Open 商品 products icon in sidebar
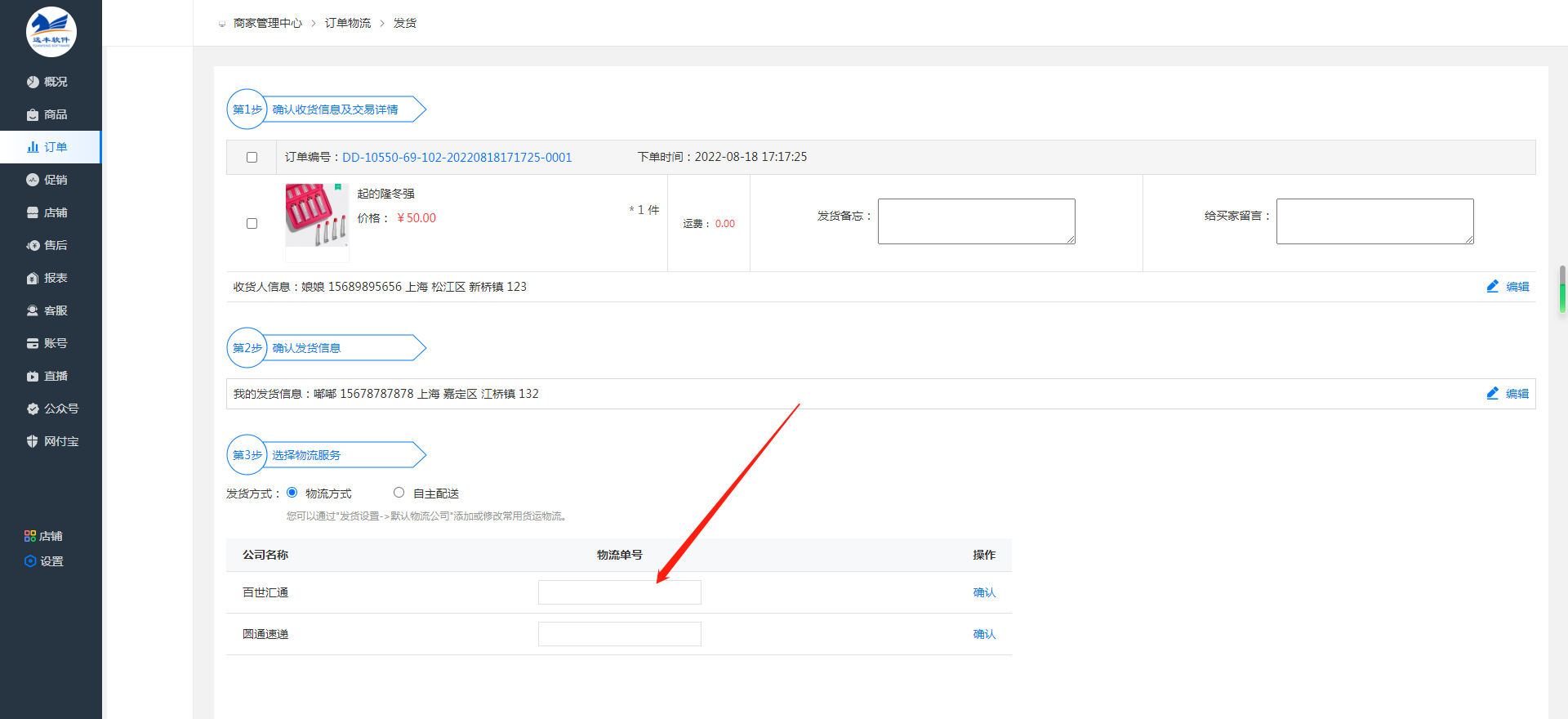Viewport: 1568px width, 719px height. tap(33, 114)
